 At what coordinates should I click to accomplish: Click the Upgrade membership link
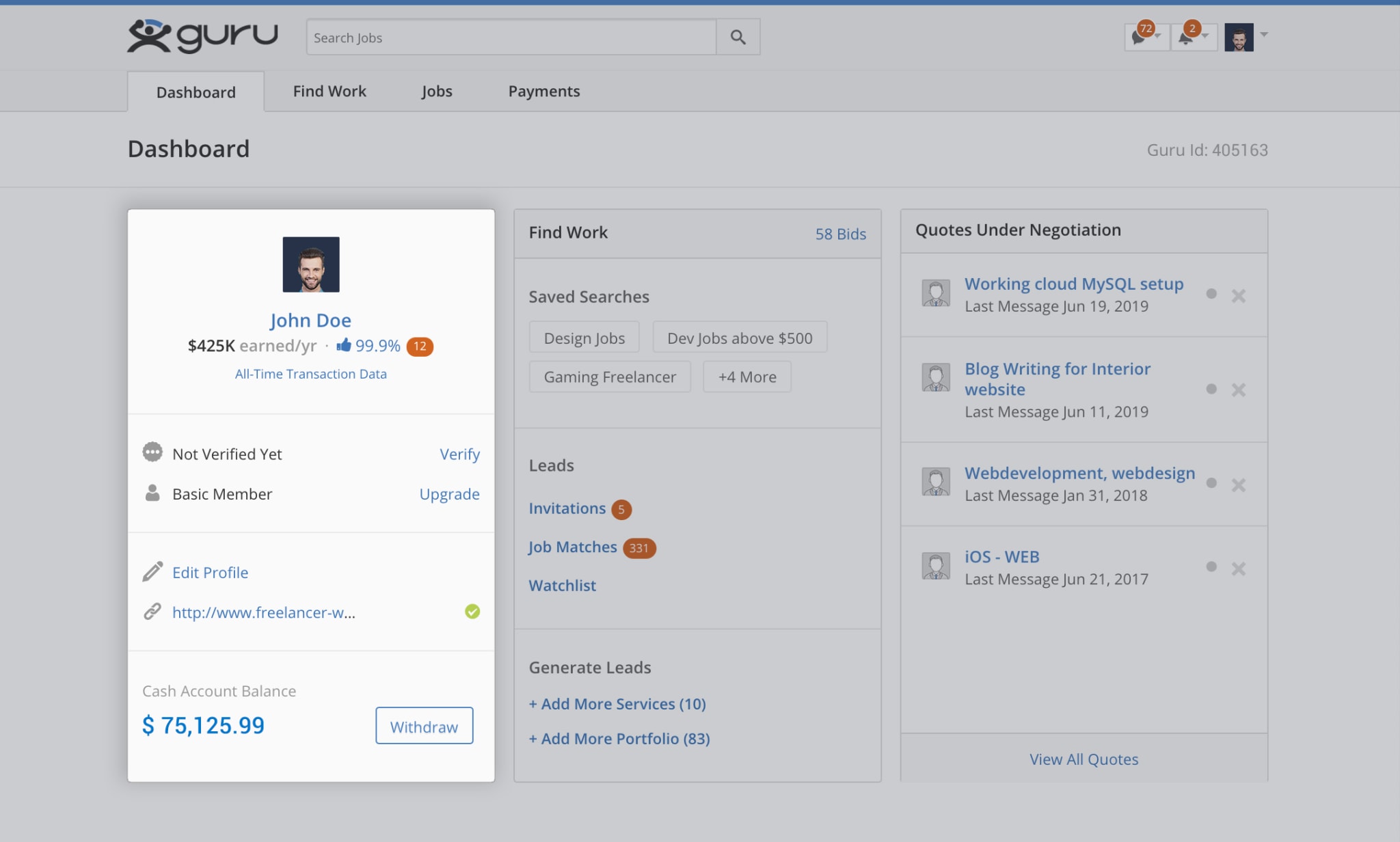click(449, 493)
